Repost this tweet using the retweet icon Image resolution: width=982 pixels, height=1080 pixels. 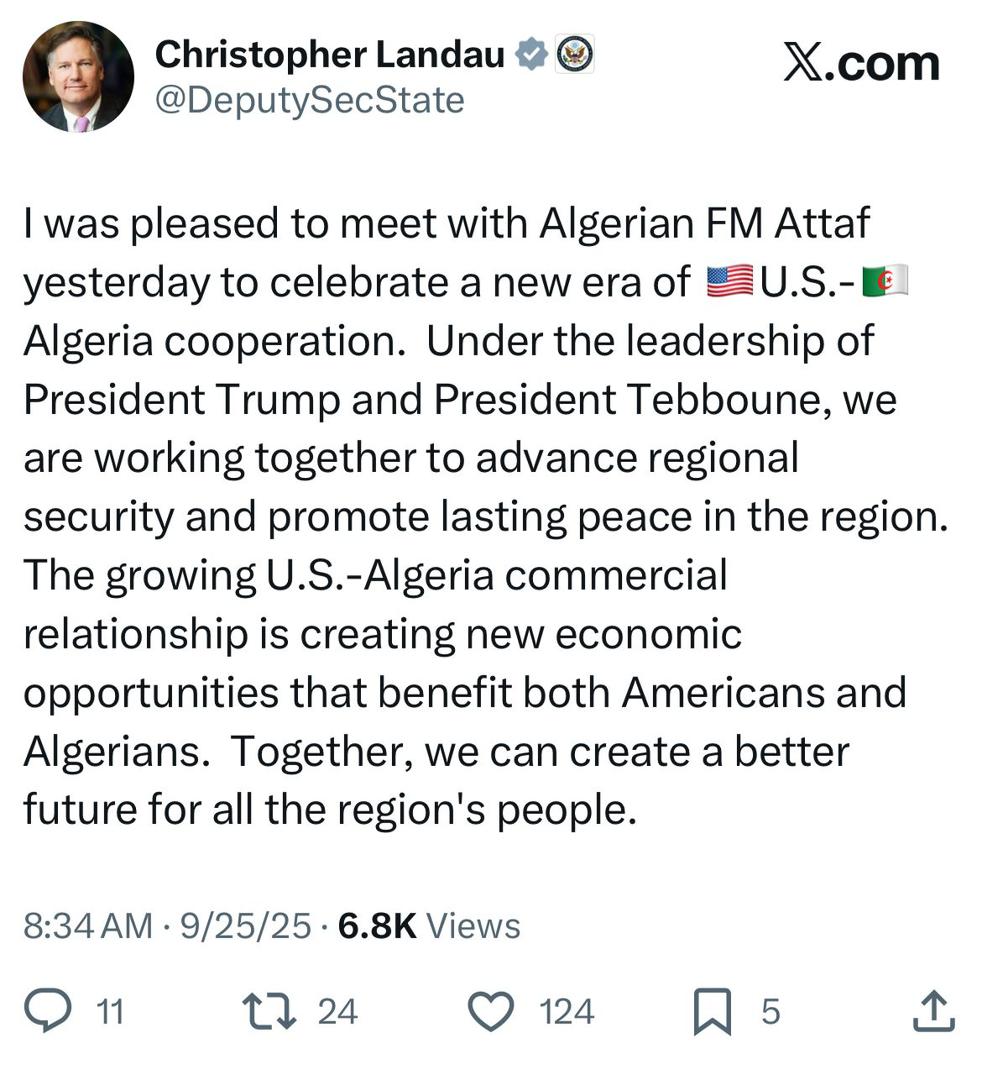coord(273,1012)
